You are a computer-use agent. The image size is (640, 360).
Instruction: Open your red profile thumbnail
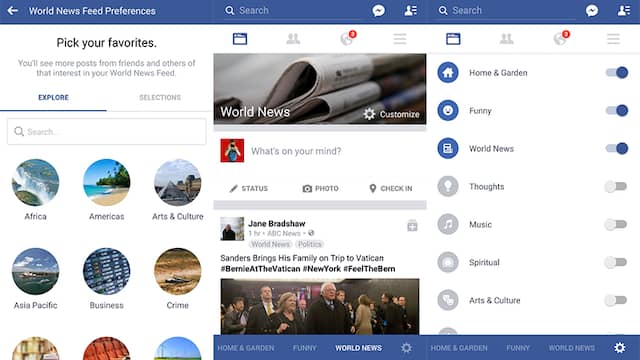coord(232,151)
